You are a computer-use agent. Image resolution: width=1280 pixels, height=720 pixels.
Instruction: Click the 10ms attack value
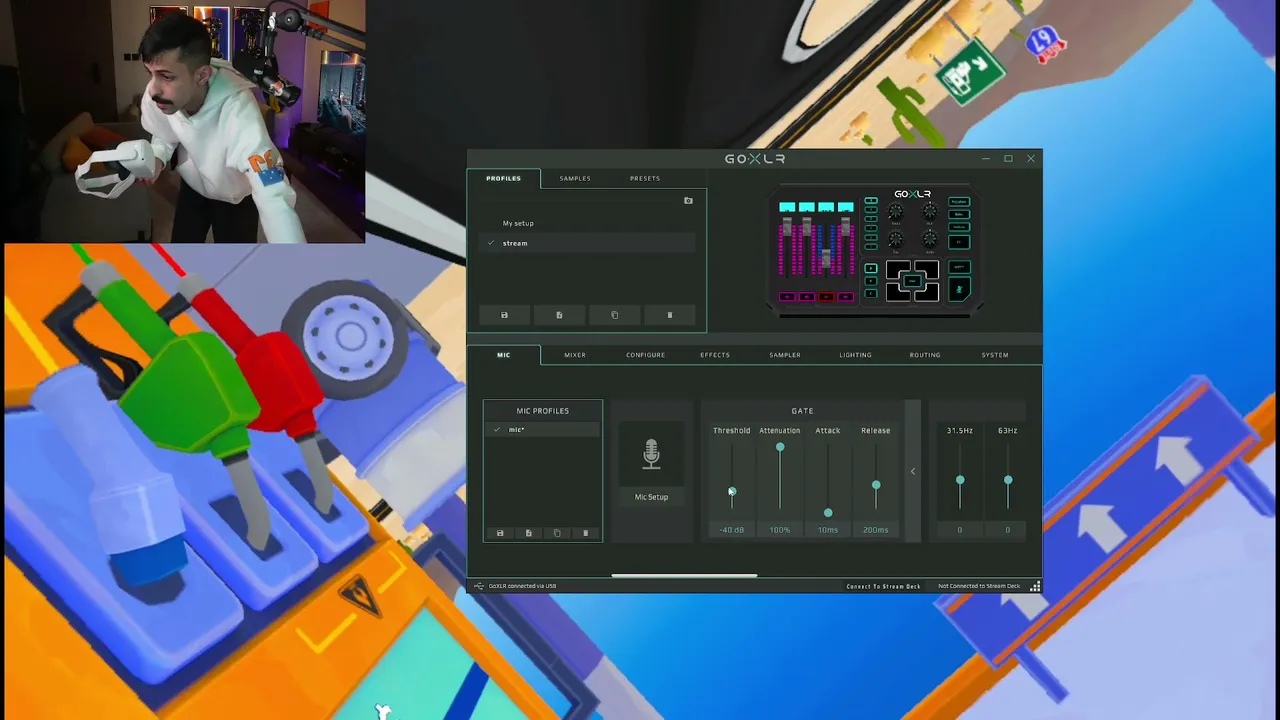coord(828,530)
